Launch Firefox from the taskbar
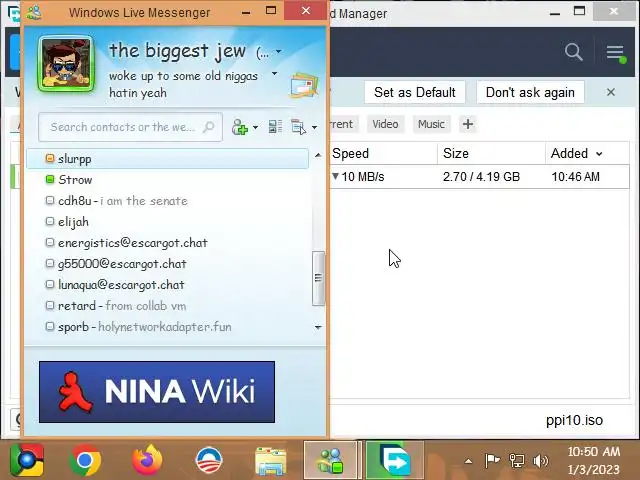The height and width of the screenshot is (480, 640). pyautogui.click(x=147, y=460)
